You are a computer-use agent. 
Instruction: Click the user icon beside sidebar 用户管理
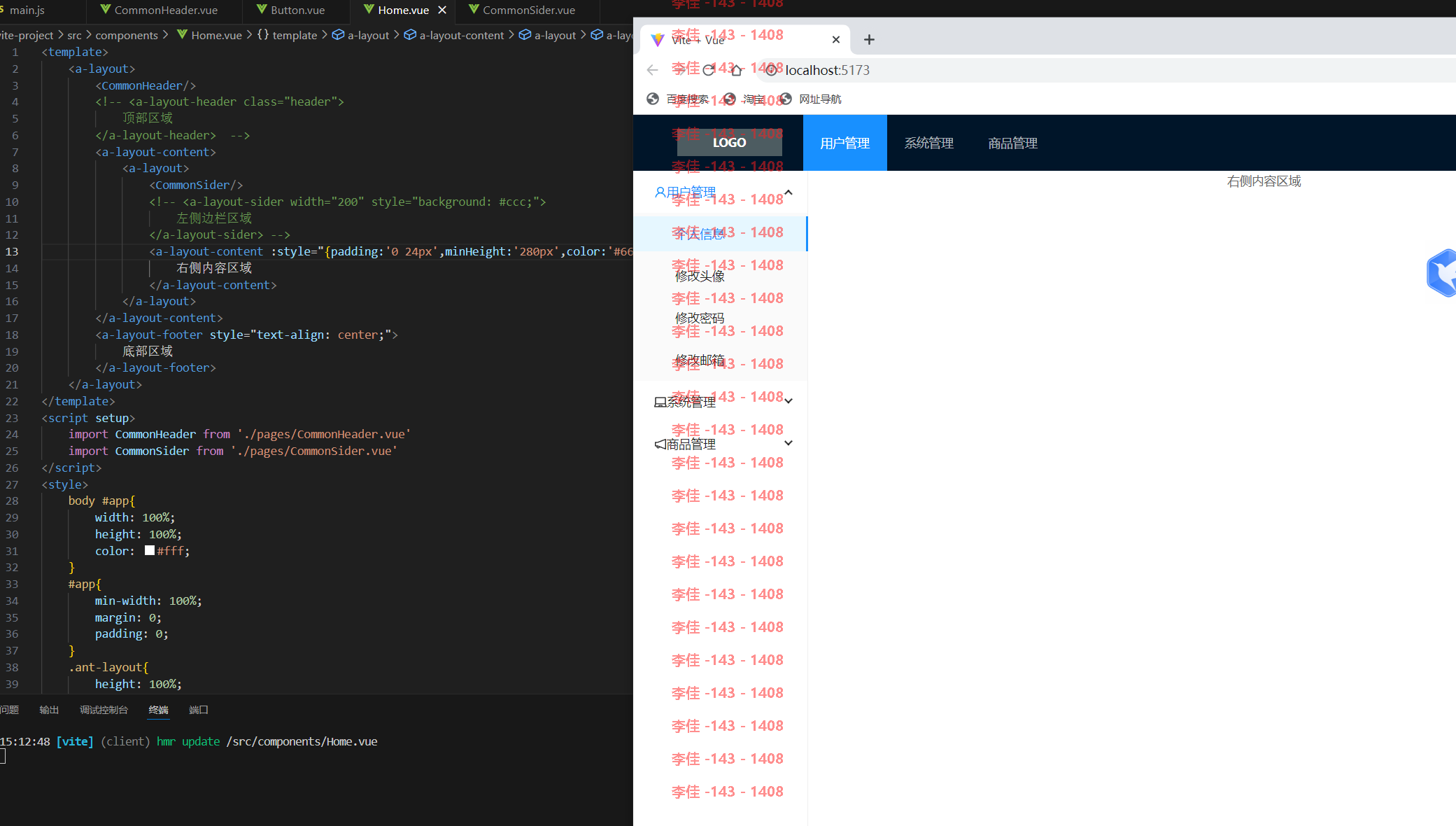pos(660,192)
